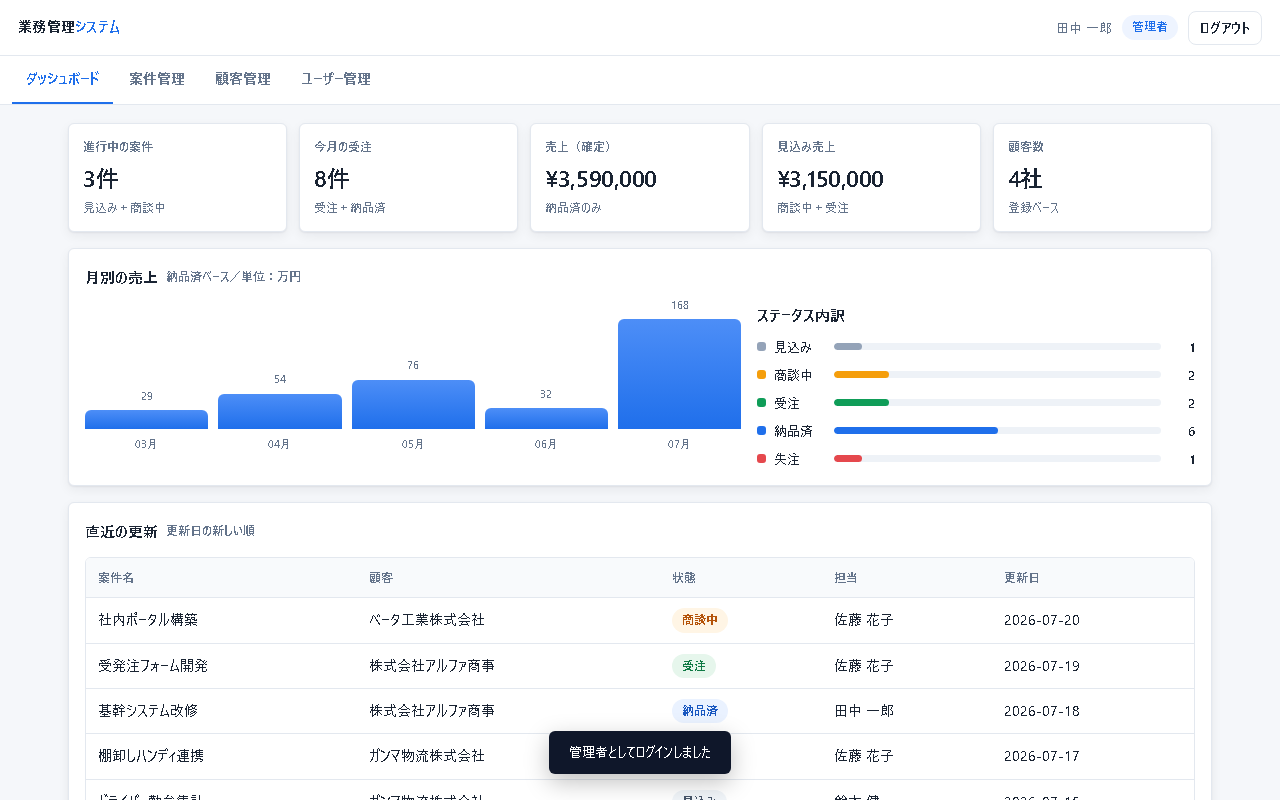Click the 田中 一郎 assignee cell in table

[x=864, y=711]
